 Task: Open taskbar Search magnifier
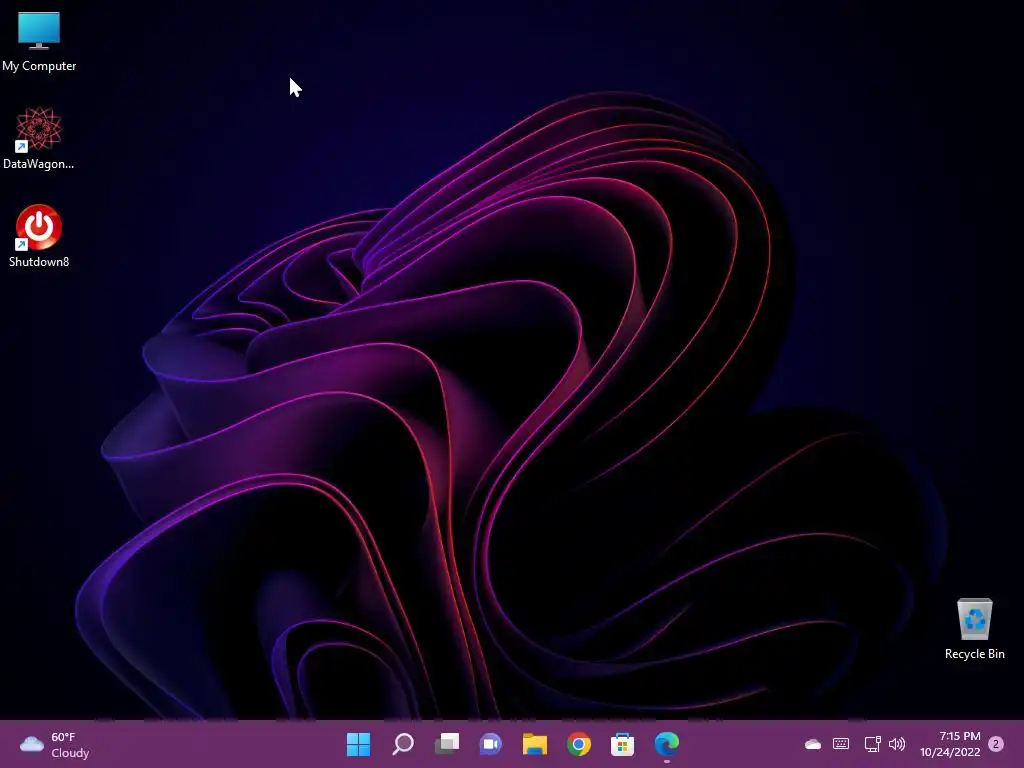pos(403,744)
